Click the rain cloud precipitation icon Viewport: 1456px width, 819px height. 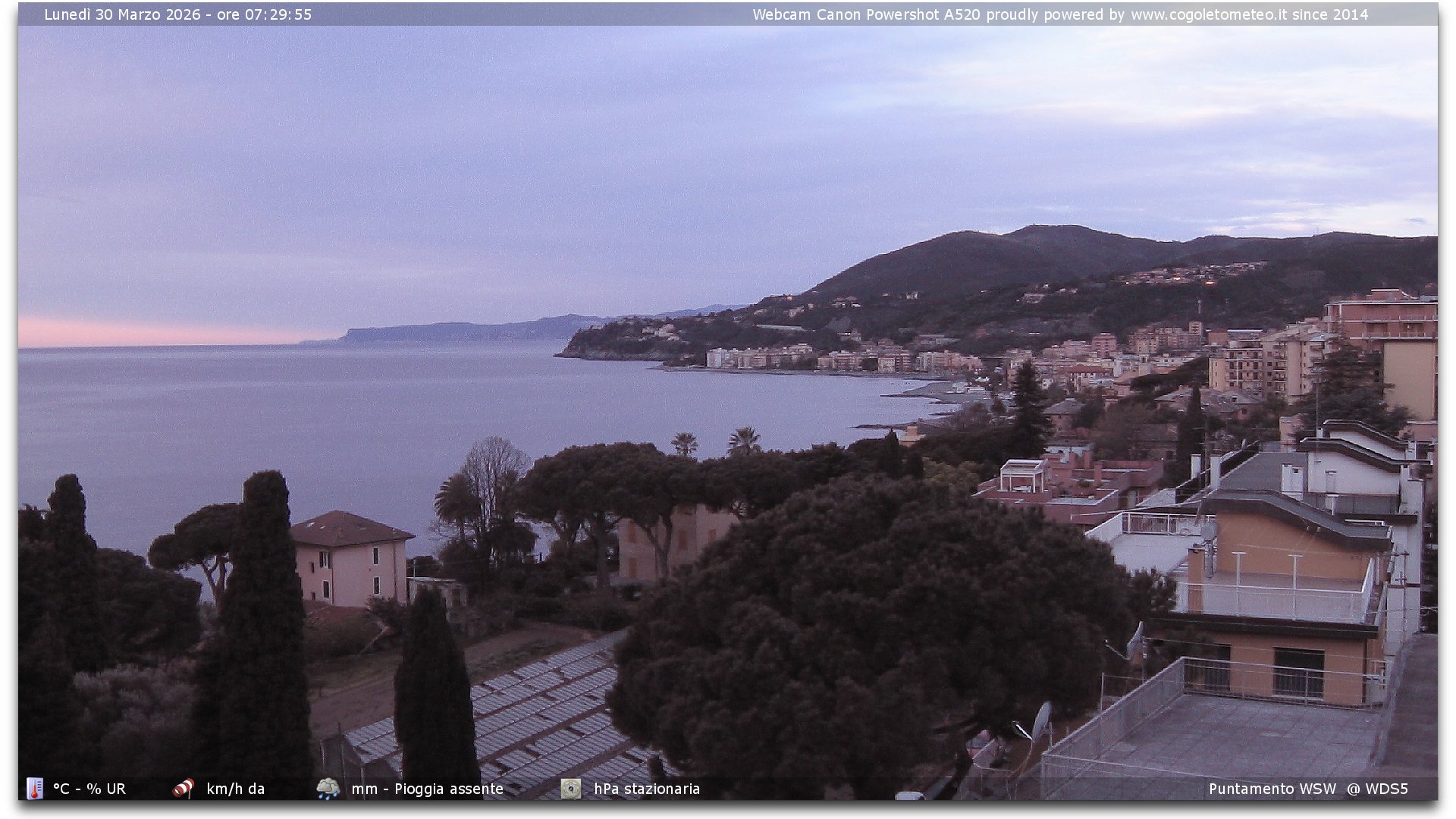point(328,789)
